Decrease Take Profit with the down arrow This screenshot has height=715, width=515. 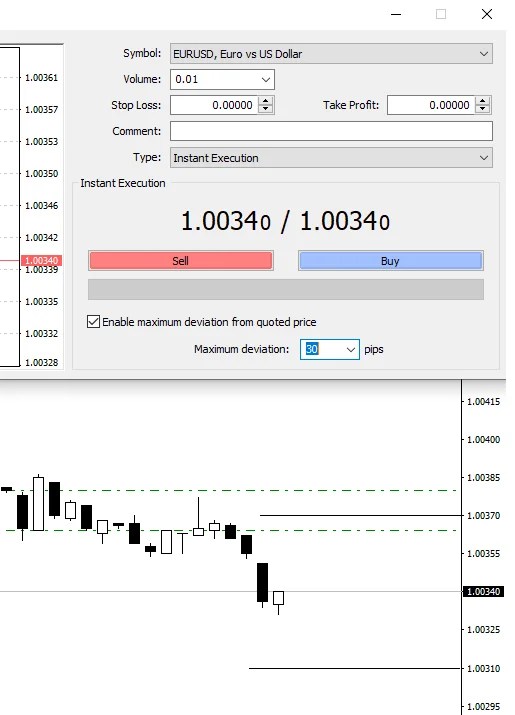pyautogui.click(x=482, y=109)
